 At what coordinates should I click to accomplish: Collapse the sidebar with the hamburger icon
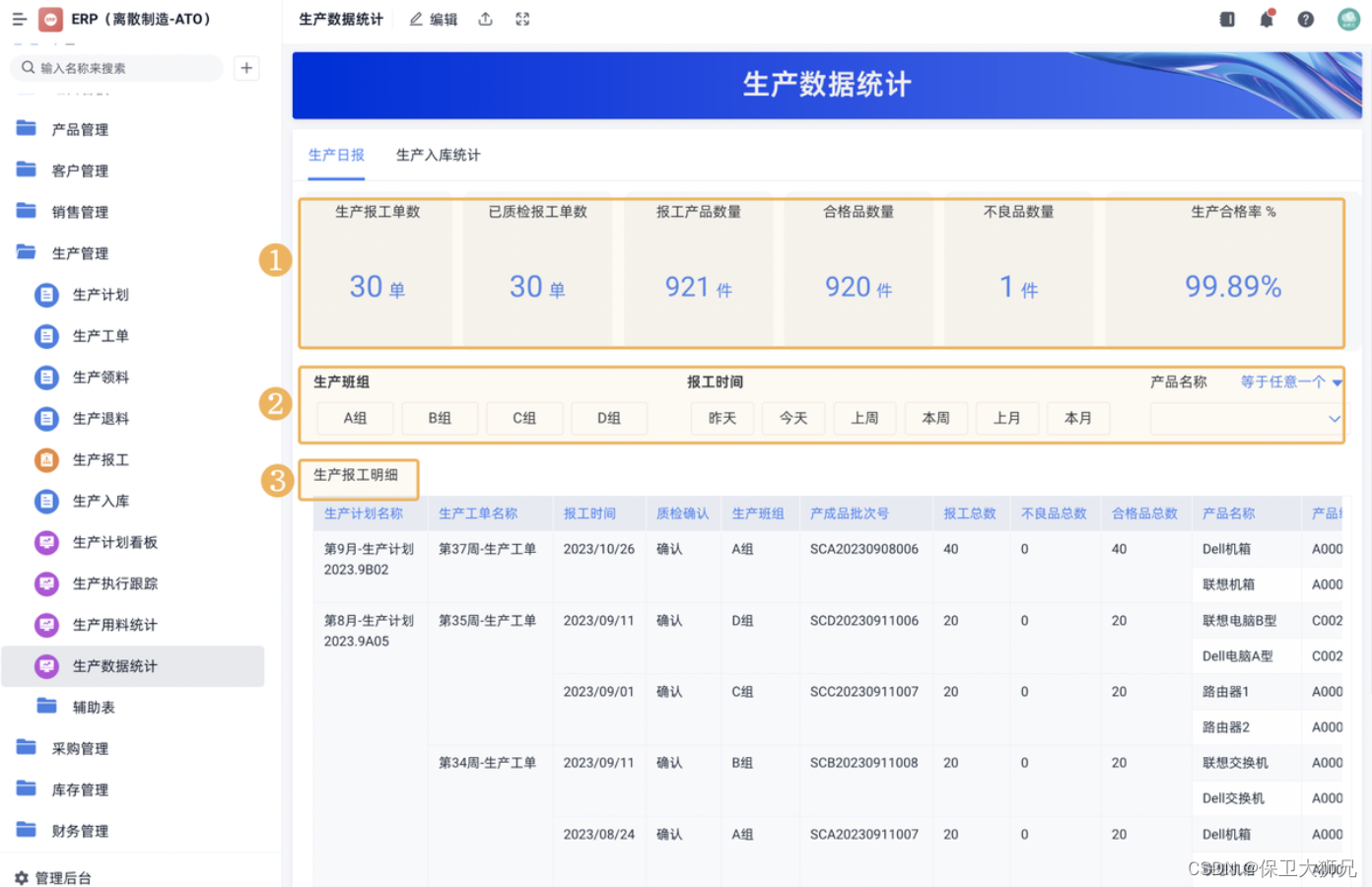click(19, 19)
